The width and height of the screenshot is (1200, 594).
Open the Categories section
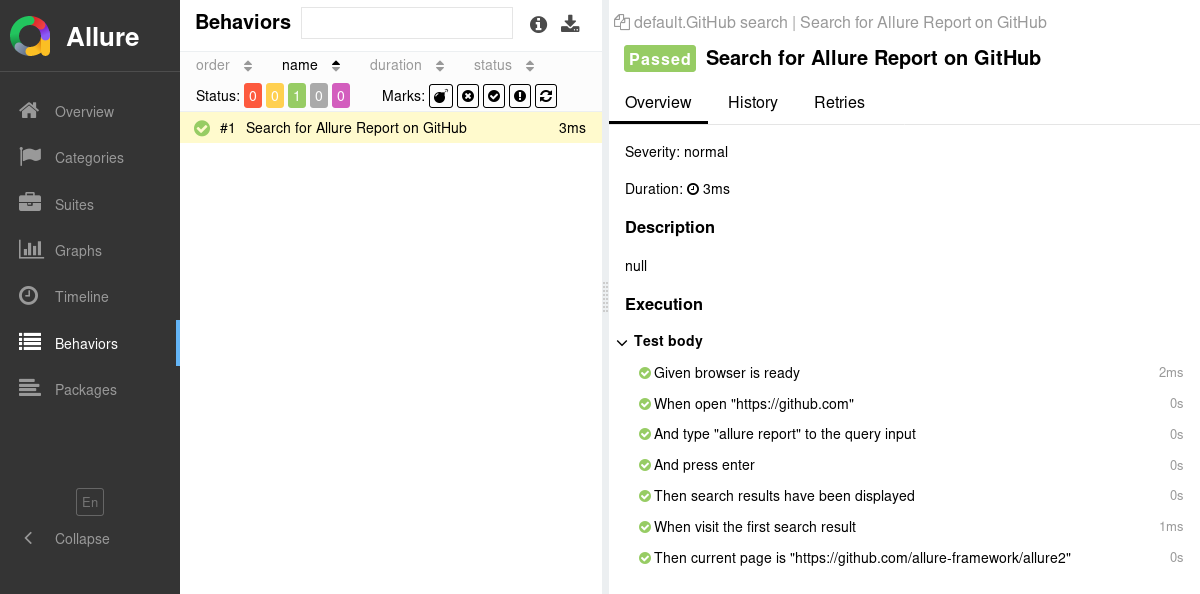[x=91, y=157]
